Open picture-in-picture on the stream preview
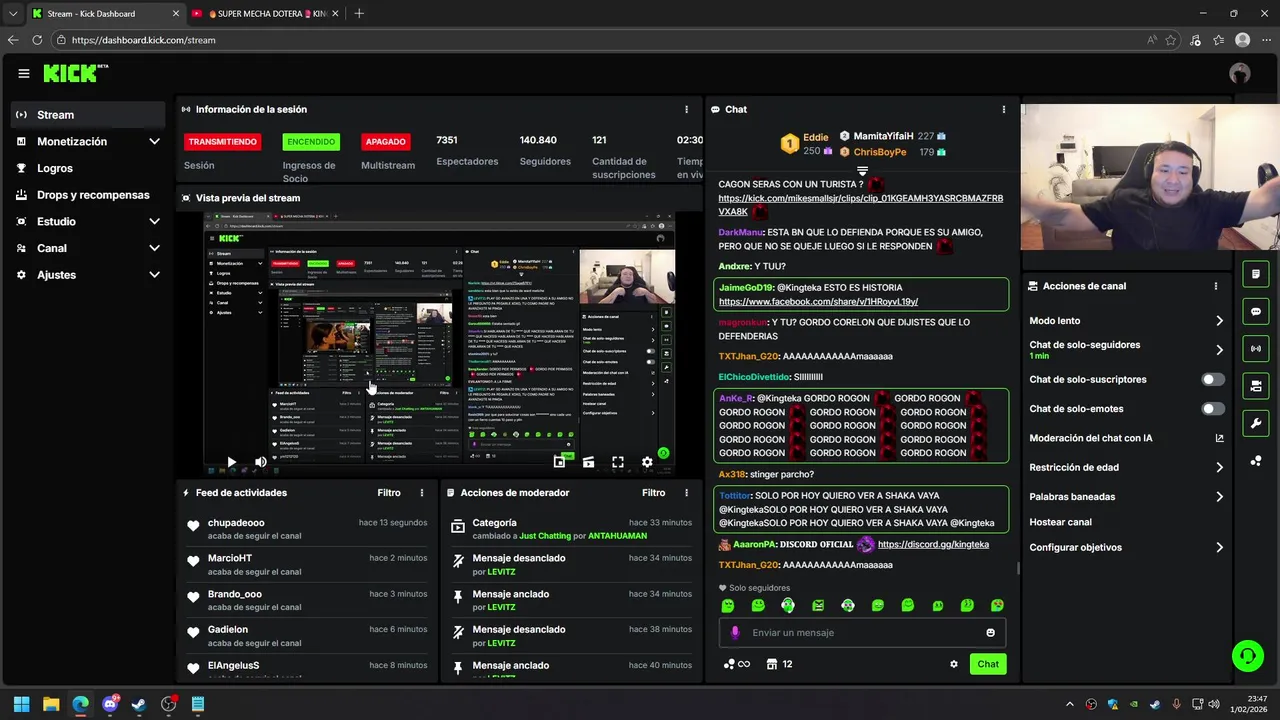Viewport: 1280px width, 720px height. 559,462
